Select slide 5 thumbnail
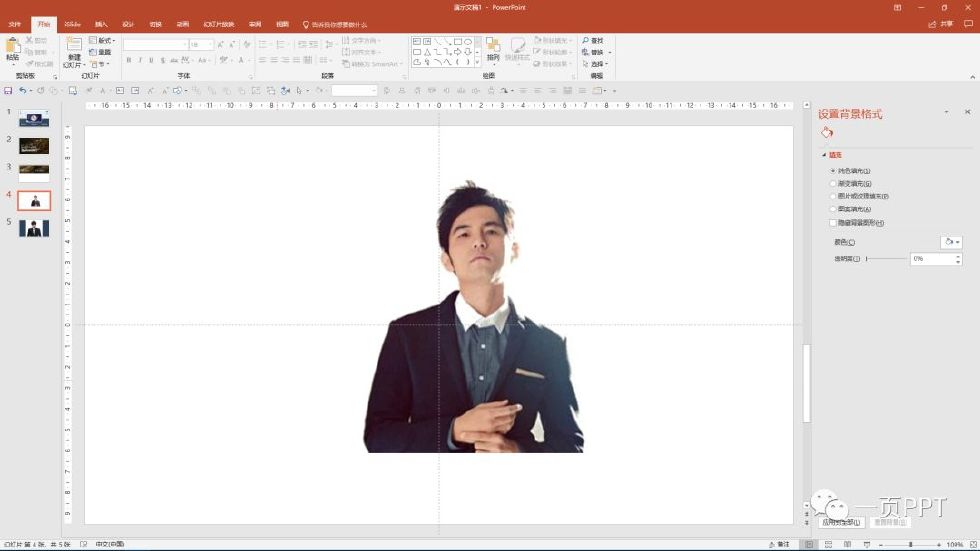The image size is (980, 551). (34, 228)
